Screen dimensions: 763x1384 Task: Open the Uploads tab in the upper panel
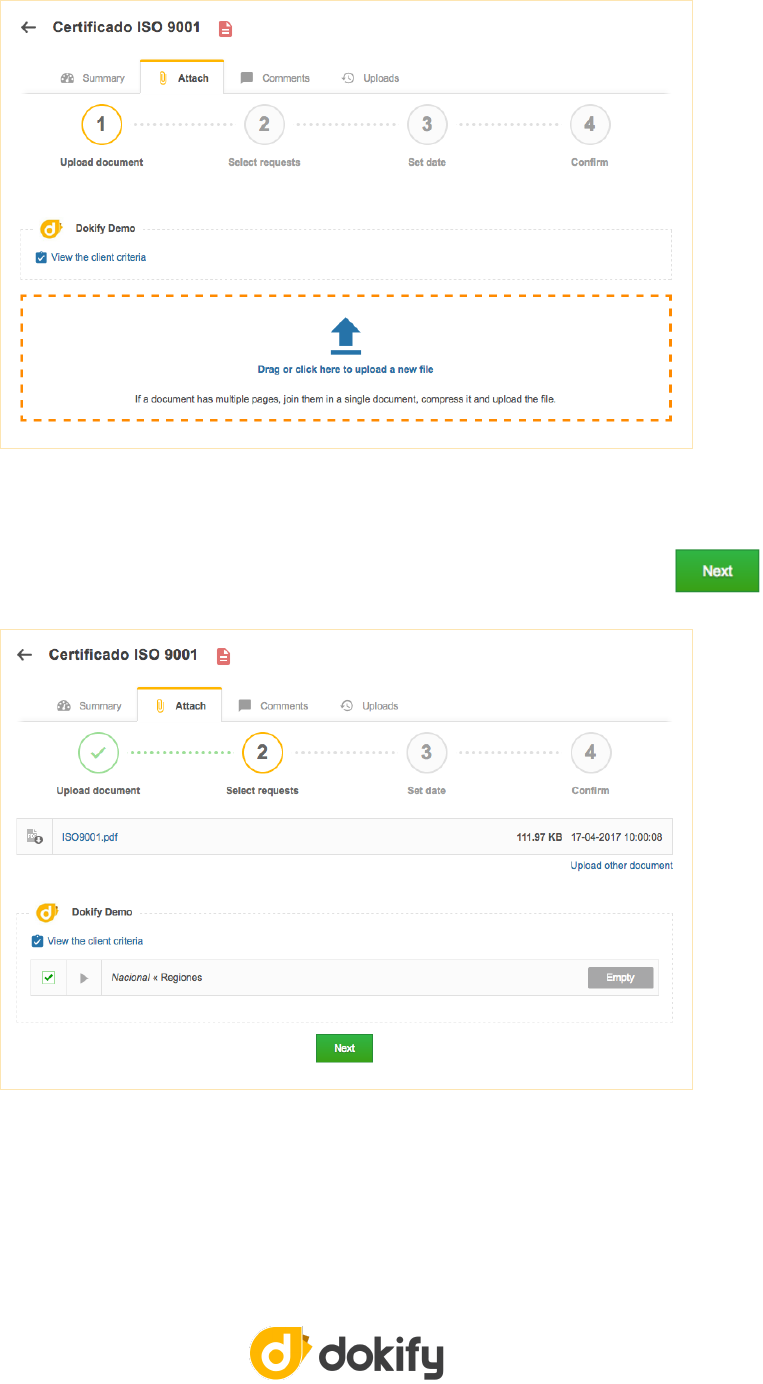[x=371, y=78]
